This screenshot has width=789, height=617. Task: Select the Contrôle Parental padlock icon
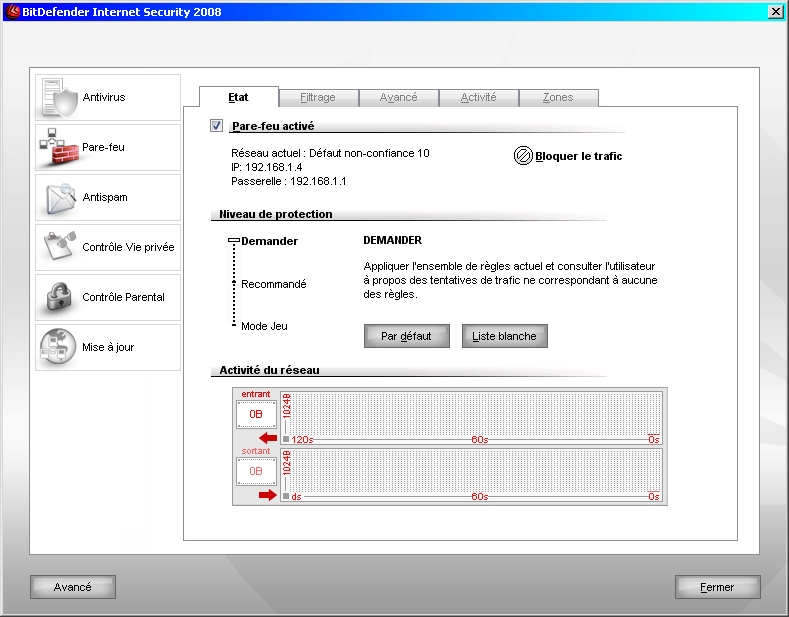[x=58, y=297]
